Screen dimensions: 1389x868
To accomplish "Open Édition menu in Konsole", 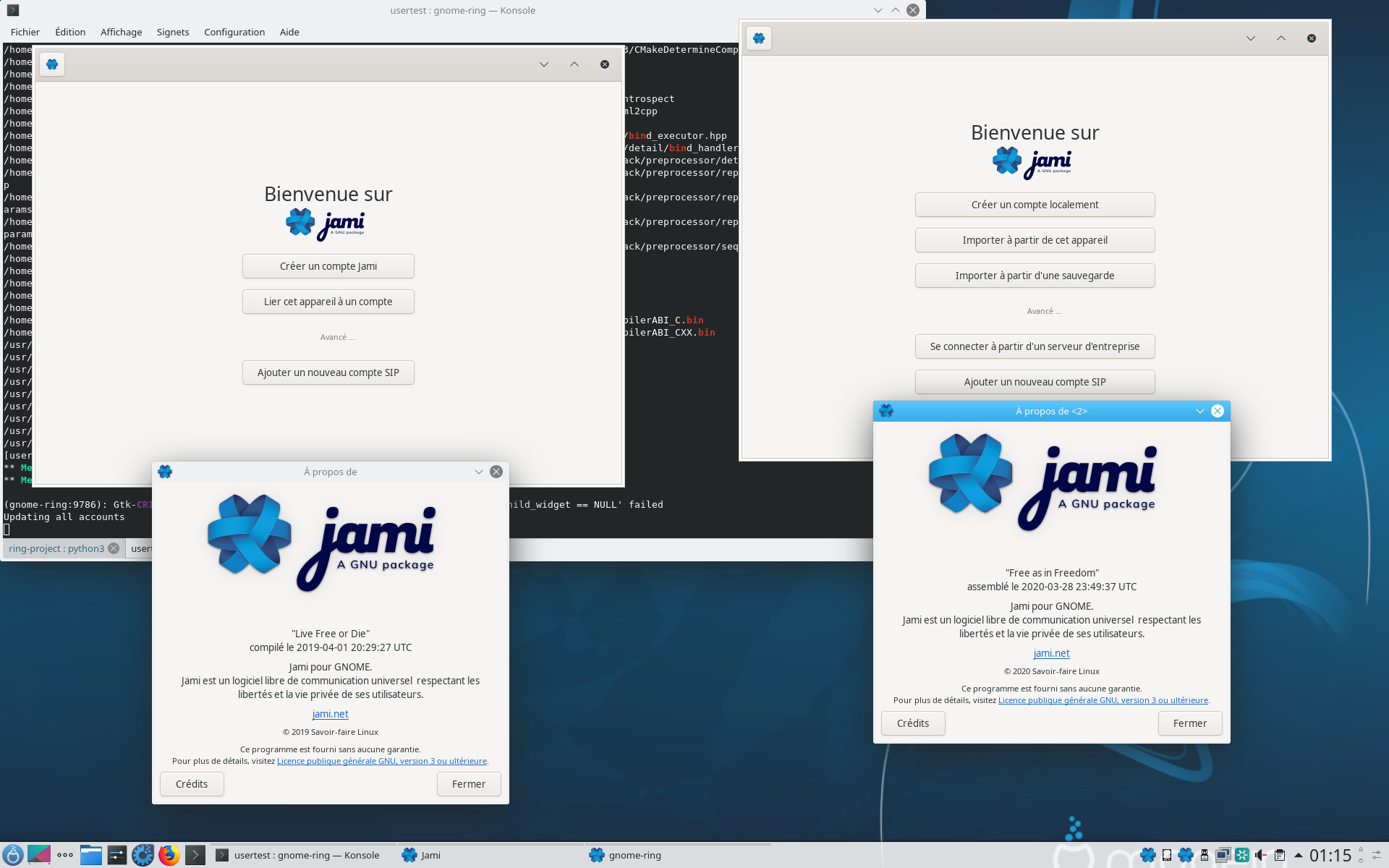I will tap(70, 32).
